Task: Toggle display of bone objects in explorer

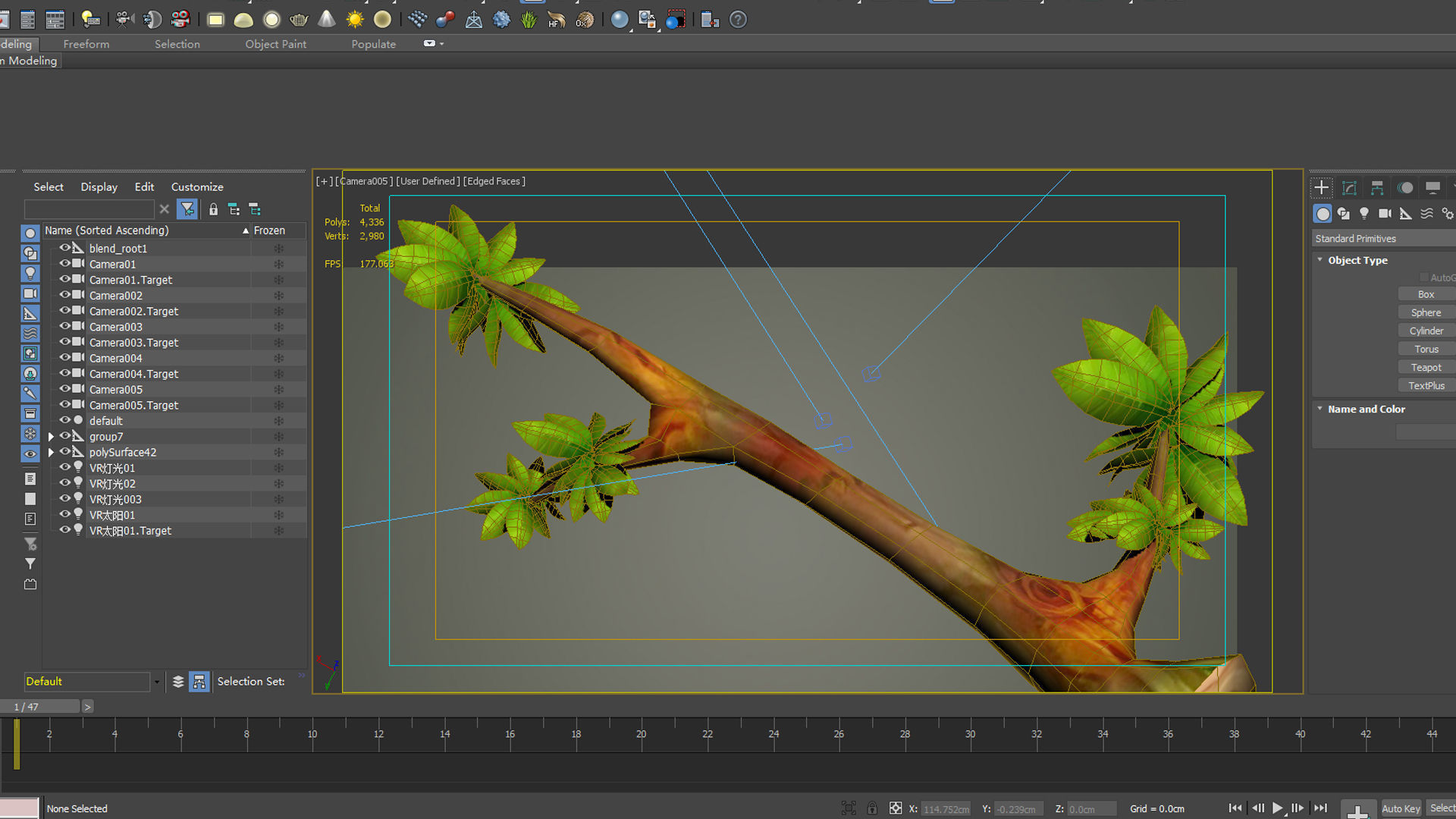Action: point(30,393)
